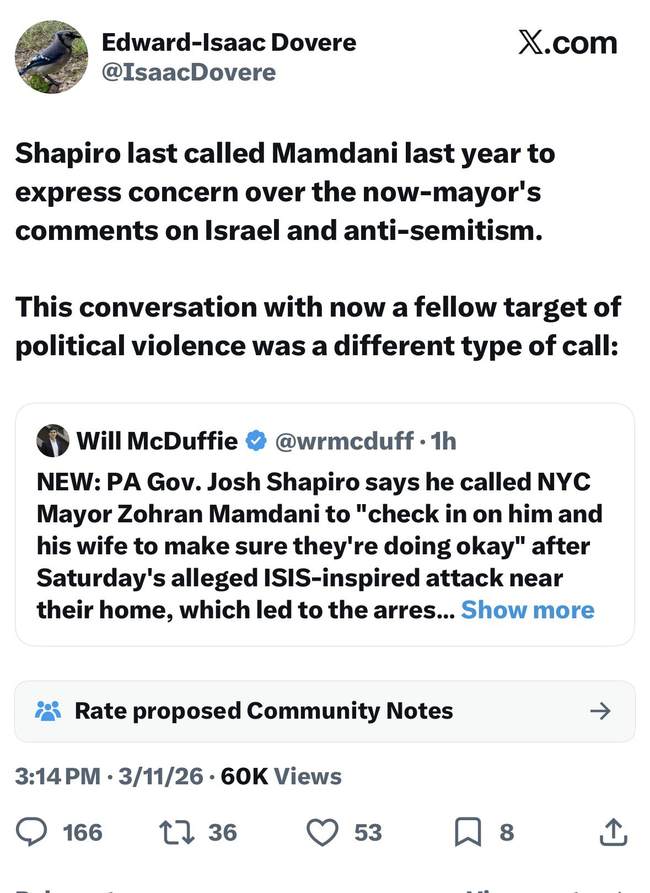Screen dimensions: 650x893
Task: Open Edward-Isaac Dovere's blue jay profile picture
Action: click(x=51, y=56)
